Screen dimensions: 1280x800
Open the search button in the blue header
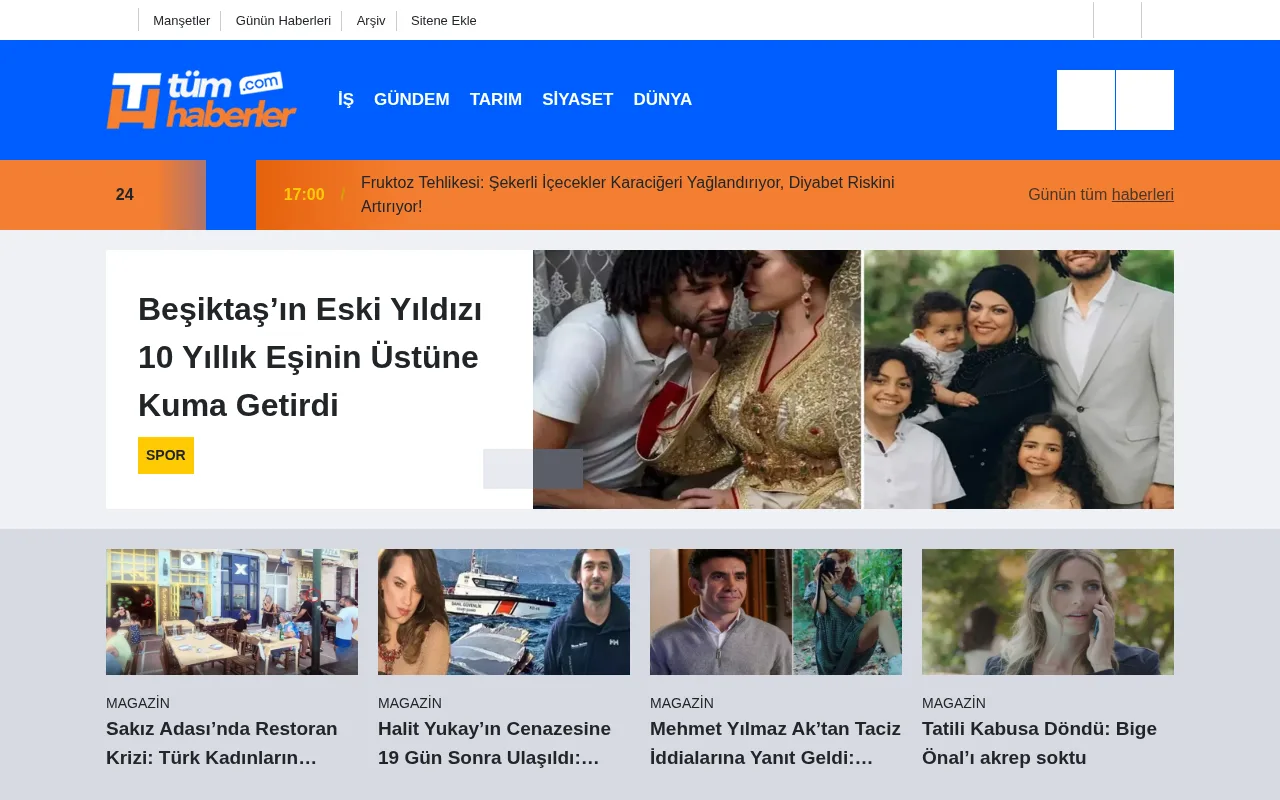pos(1086,100)
